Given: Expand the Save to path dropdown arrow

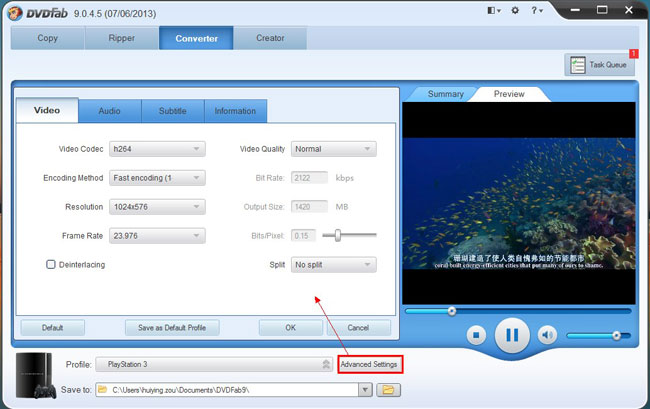Looking at the screenshot, I should (x=365, y=390).
